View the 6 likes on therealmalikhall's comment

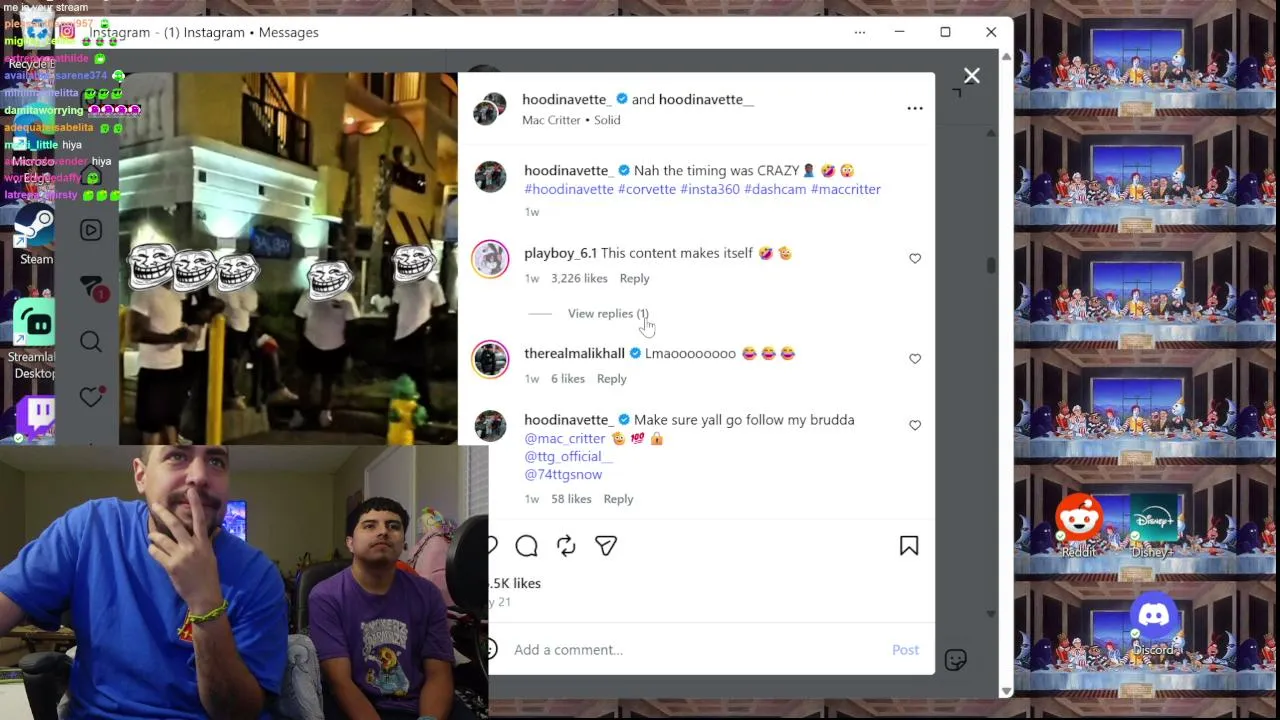click(x=568, y=379)
